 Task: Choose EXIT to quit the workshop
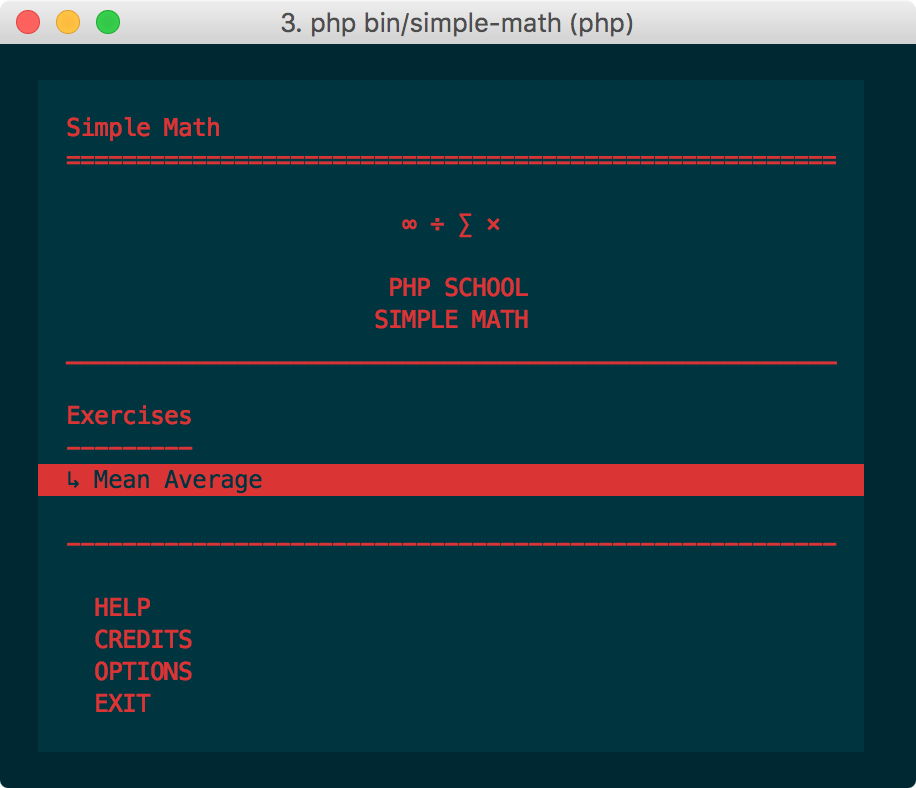click(x=123, y=703)
